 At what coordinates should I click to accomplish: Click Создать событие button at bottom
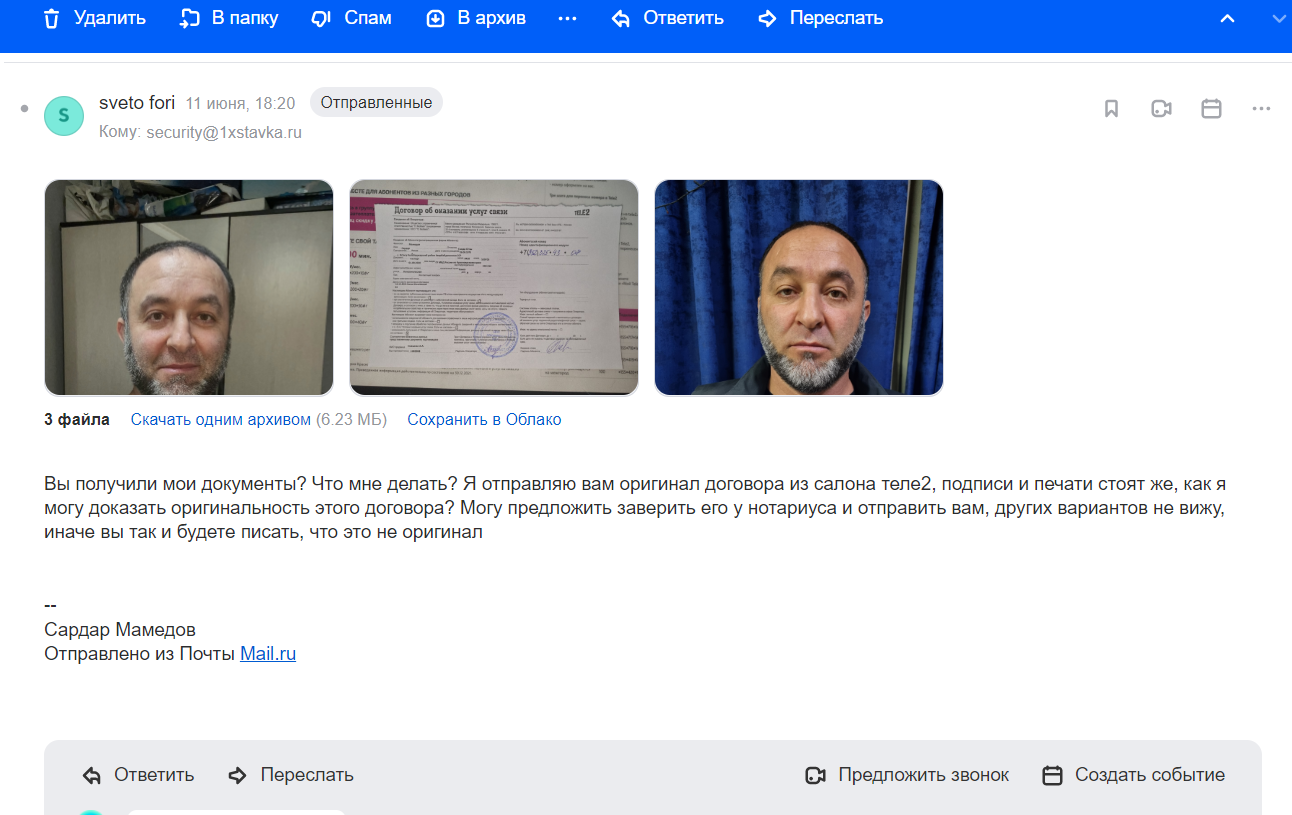click(1133, 775)
